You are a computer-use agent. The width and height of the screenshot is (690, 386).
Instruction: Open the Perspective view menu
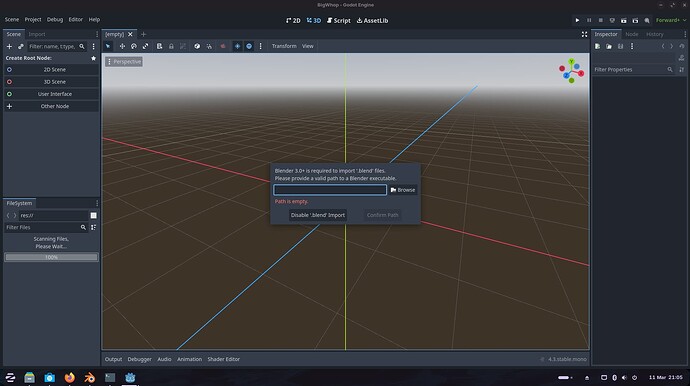(124, 62)
